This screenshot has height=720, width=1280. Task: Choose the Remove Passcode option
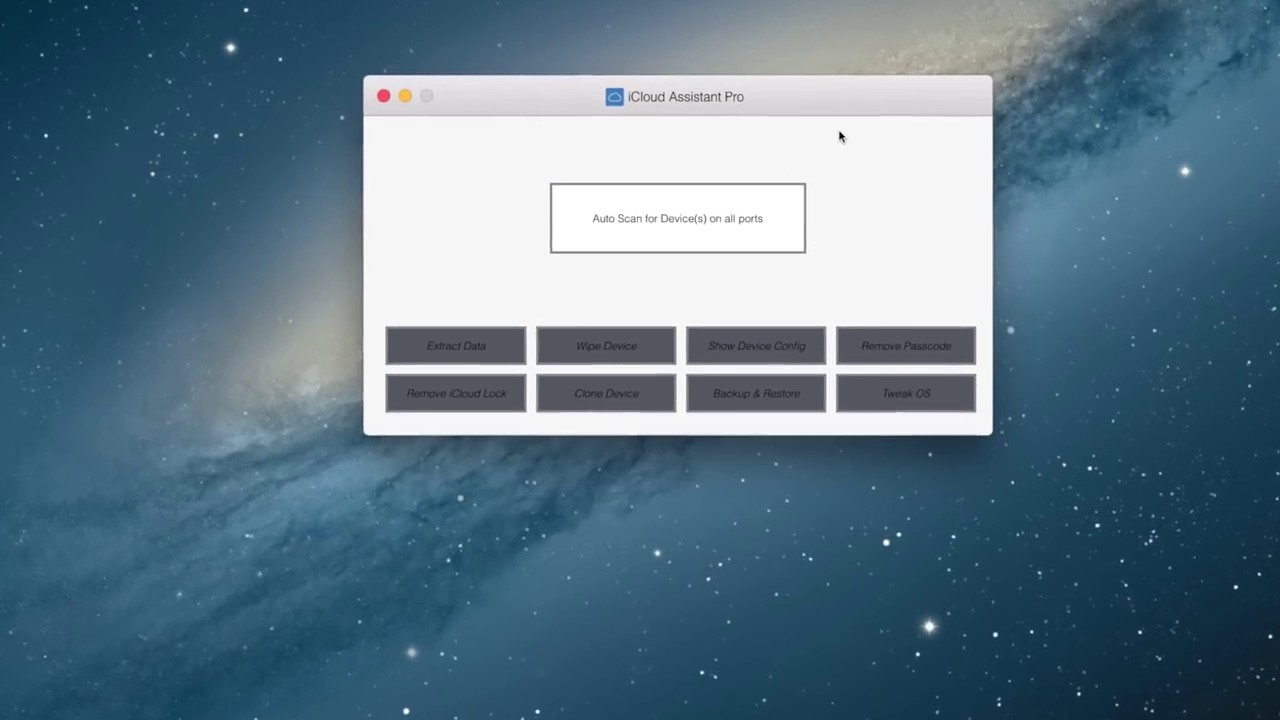(906, 346)
